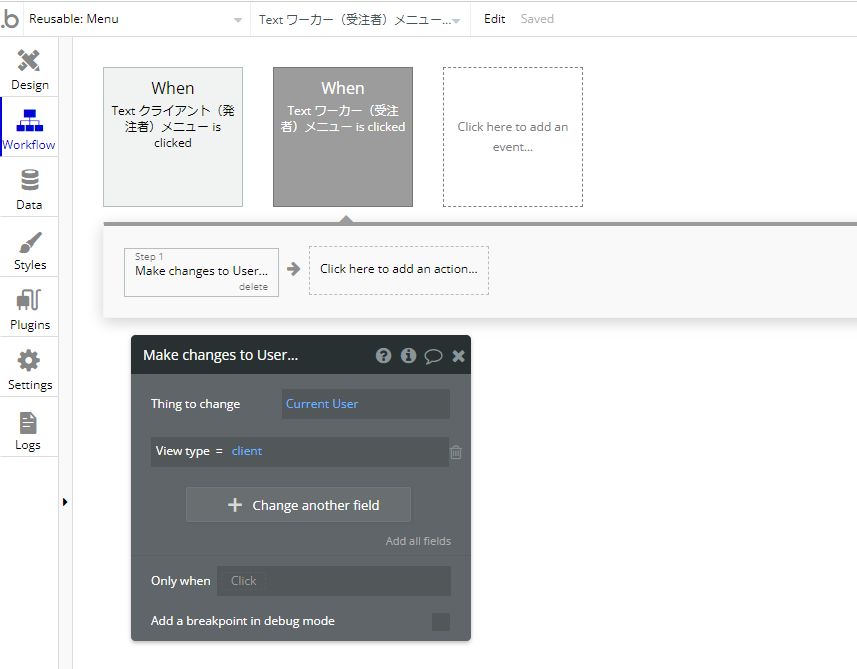The height and width of the screenshot is (669, 857).
Task: Open the Data tab
Action: pyautogui.click(x=30, y=189)
